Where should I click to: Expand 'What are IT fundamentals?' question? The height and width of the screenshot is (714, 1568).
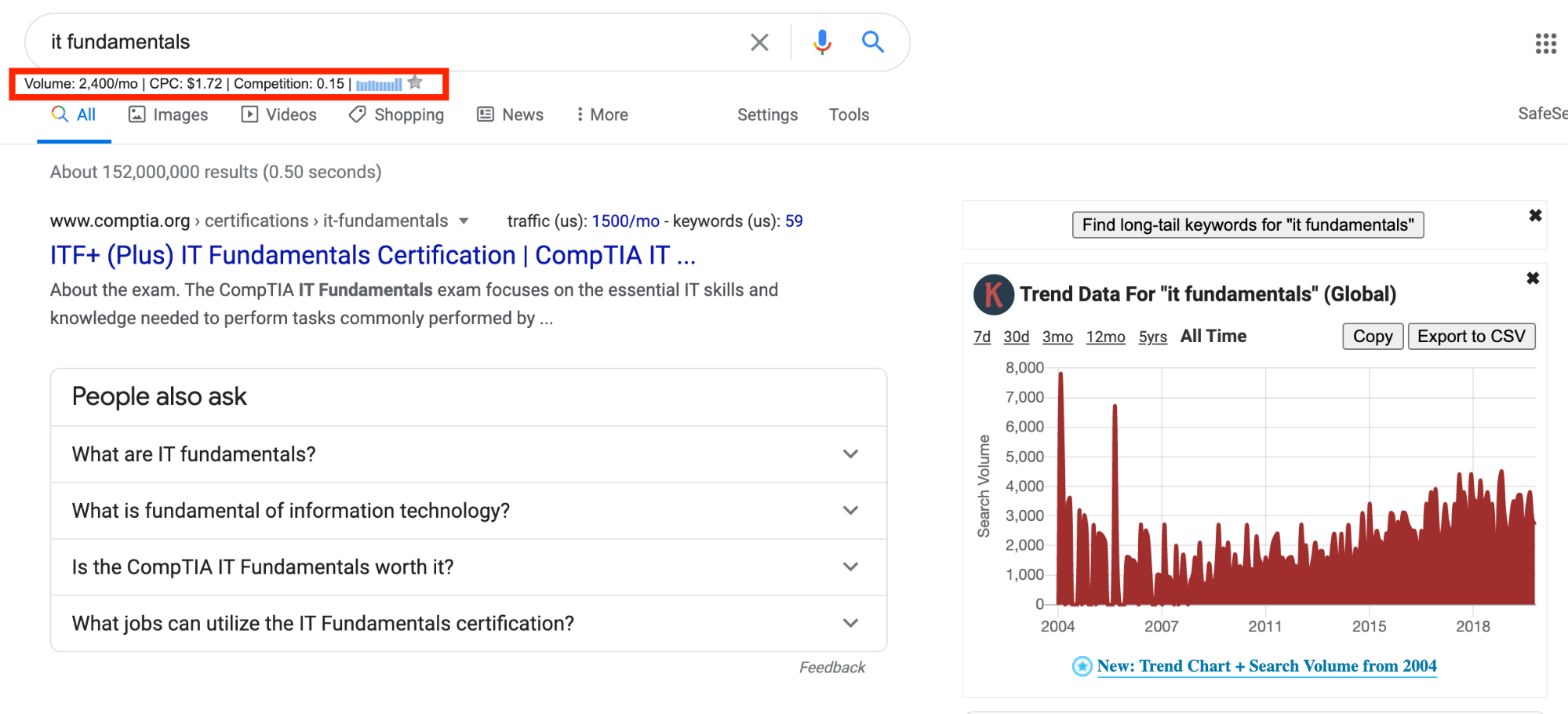pyautogui.click(x=469, y=454)
